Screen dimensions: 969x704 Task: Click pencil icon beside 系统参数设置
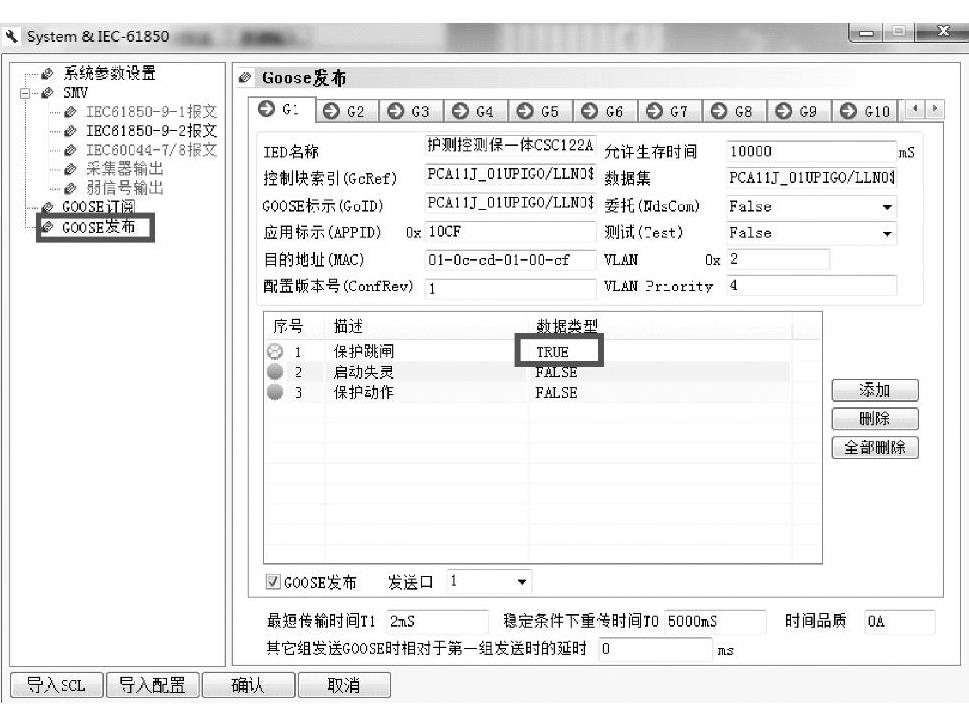tap(47, 74)
